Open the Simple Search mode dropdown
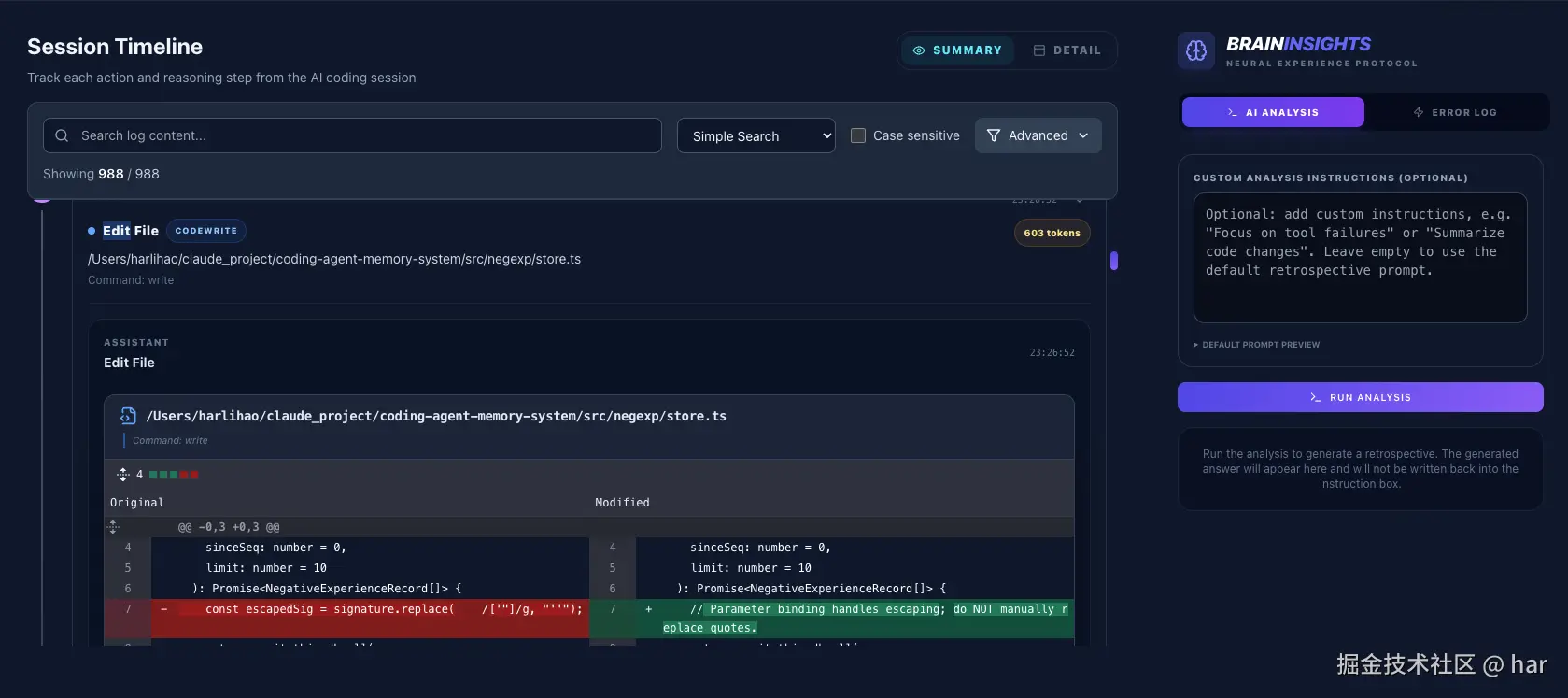This screenshot has width=1568, height=698. [756, 135]
